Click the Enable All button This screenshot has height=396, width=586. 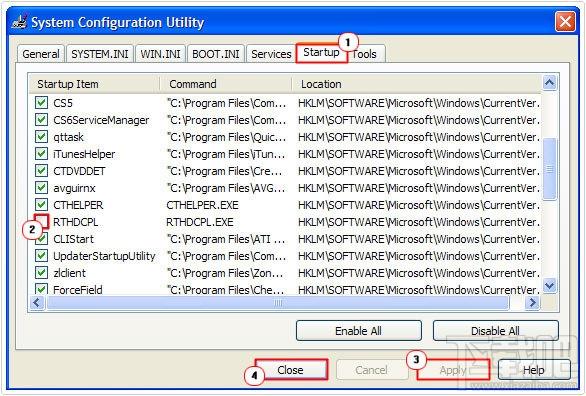pos(358,331)
